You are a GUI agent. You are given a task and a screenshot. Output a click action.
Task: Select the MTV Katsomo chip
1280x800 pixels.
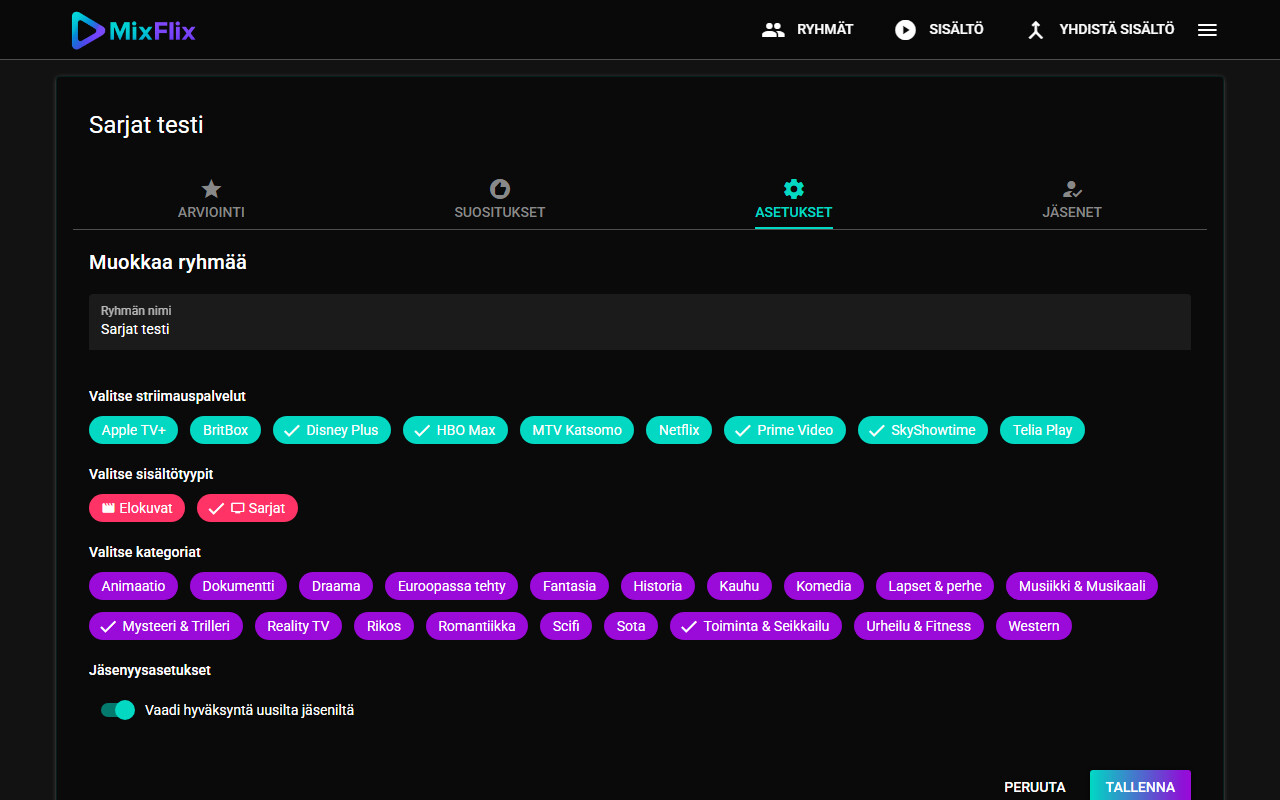tap(577, 430)
